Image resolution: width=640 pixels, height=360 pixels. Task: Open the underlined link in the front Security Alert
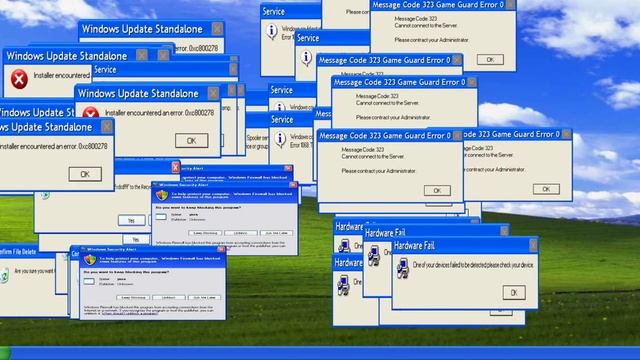click(x=130, y=313)
